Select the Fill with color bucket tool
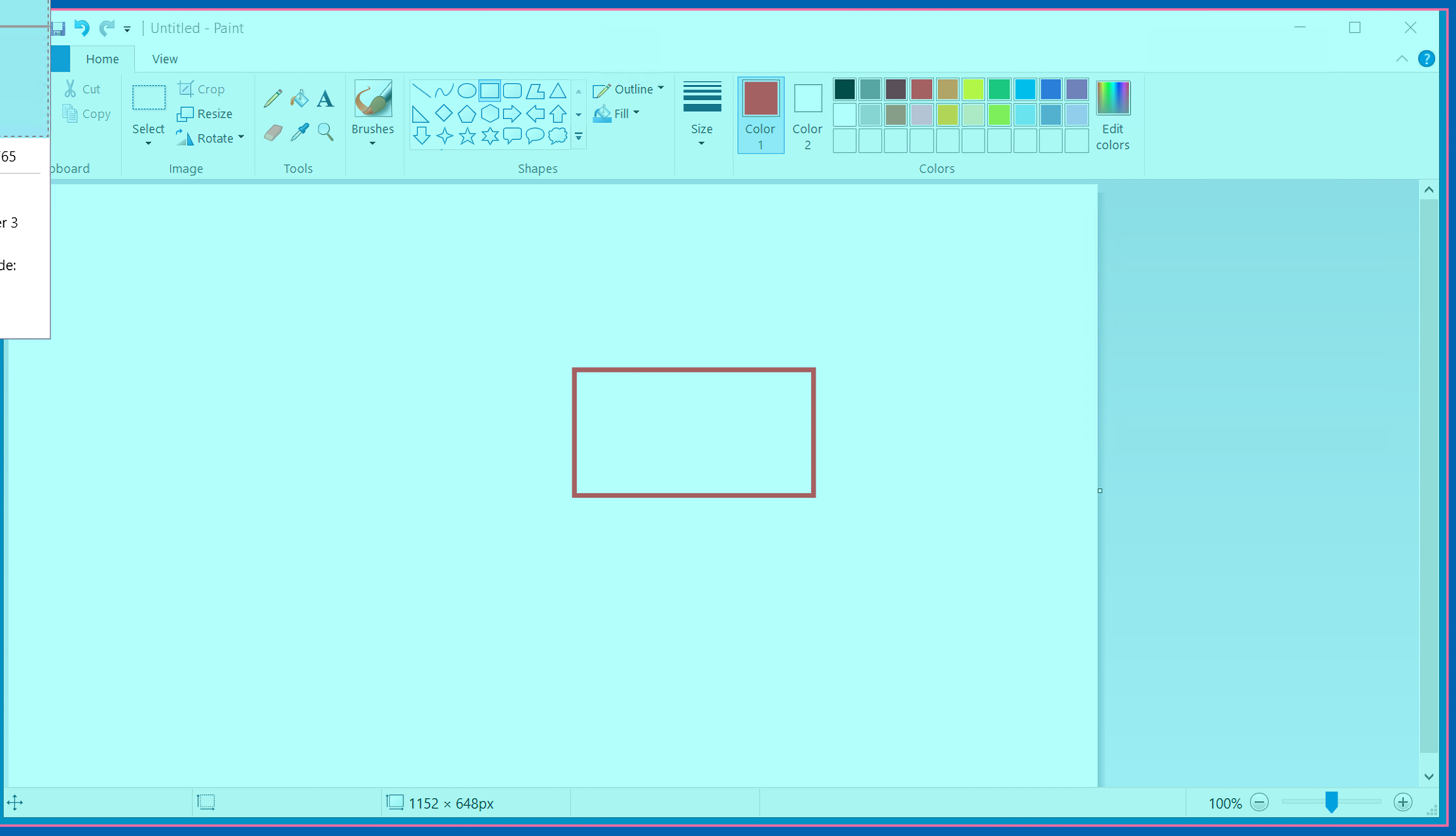 (x=299, y=98)
